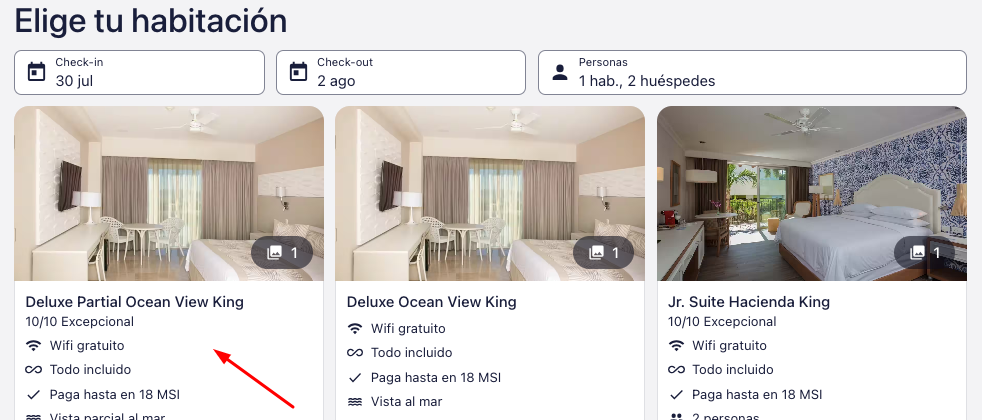View the Jr. Suite Hacienda King room photo
This screenshot has height=420, width=982.
point(812,193)
